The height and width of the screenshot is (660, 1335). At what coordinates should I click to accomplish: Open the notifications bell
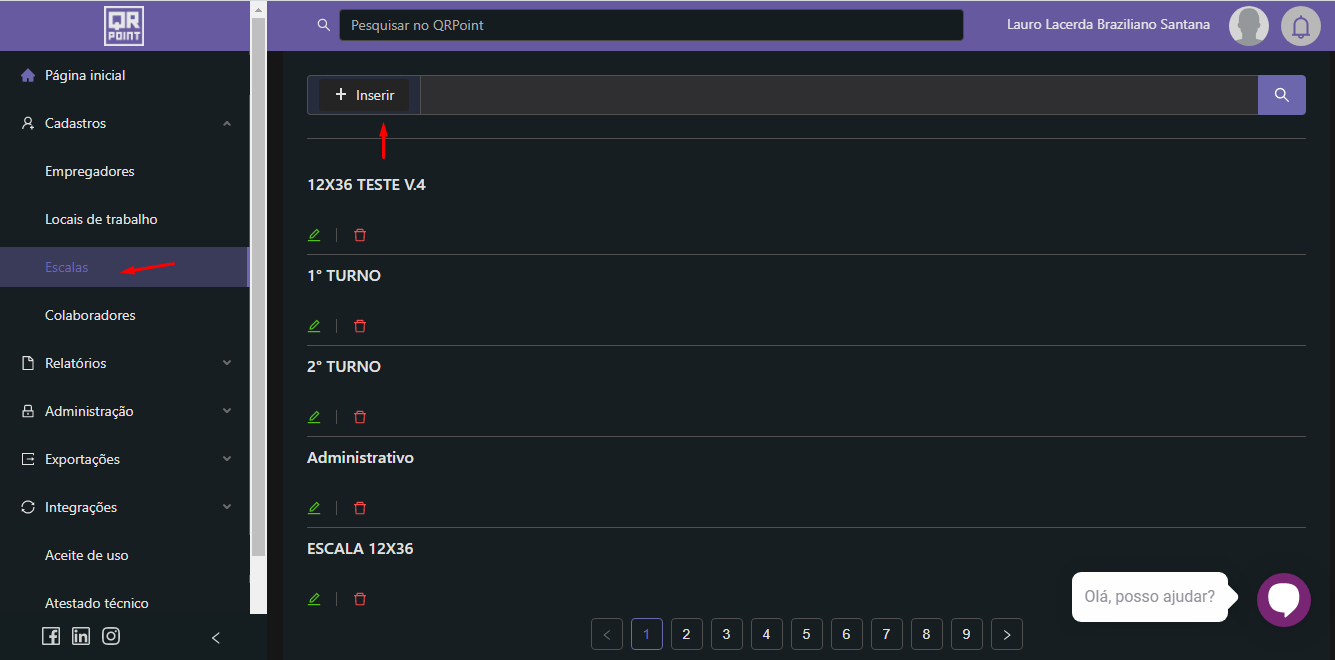(x=1301, y=26)
